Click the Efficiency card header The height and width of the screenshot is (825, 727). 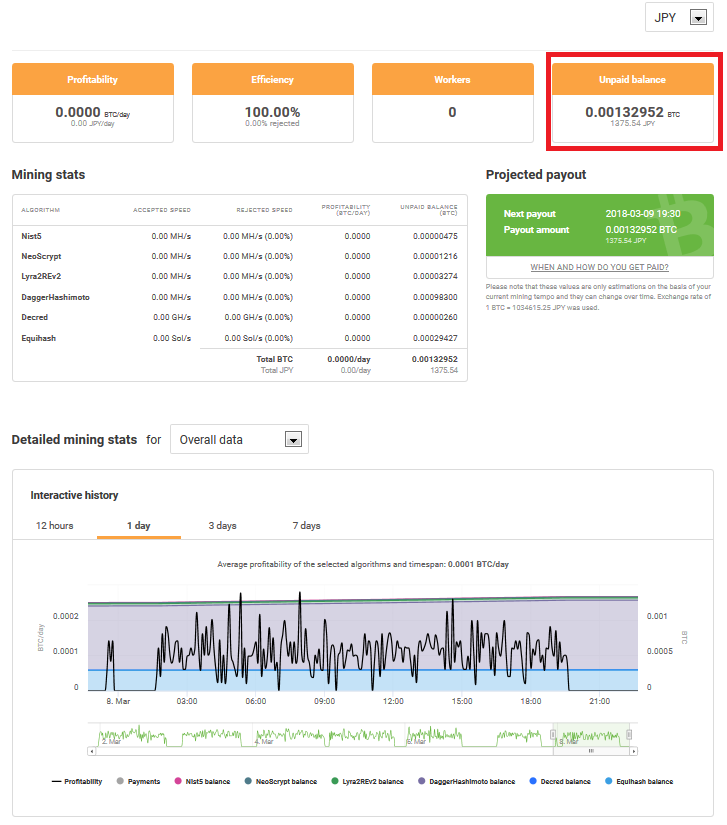pos(272,79)
